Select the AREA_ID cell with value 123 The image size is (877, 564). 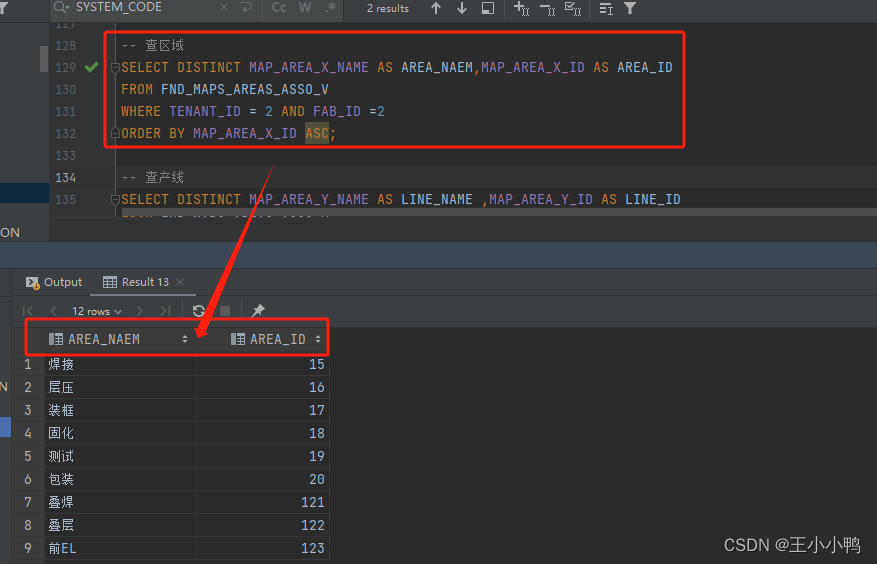(x=263, y=548)
